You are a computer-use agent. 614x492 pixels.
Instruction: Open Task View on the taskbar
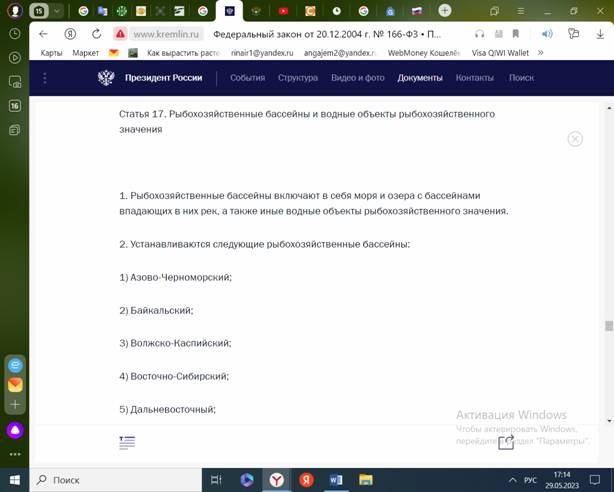(216, 480)
